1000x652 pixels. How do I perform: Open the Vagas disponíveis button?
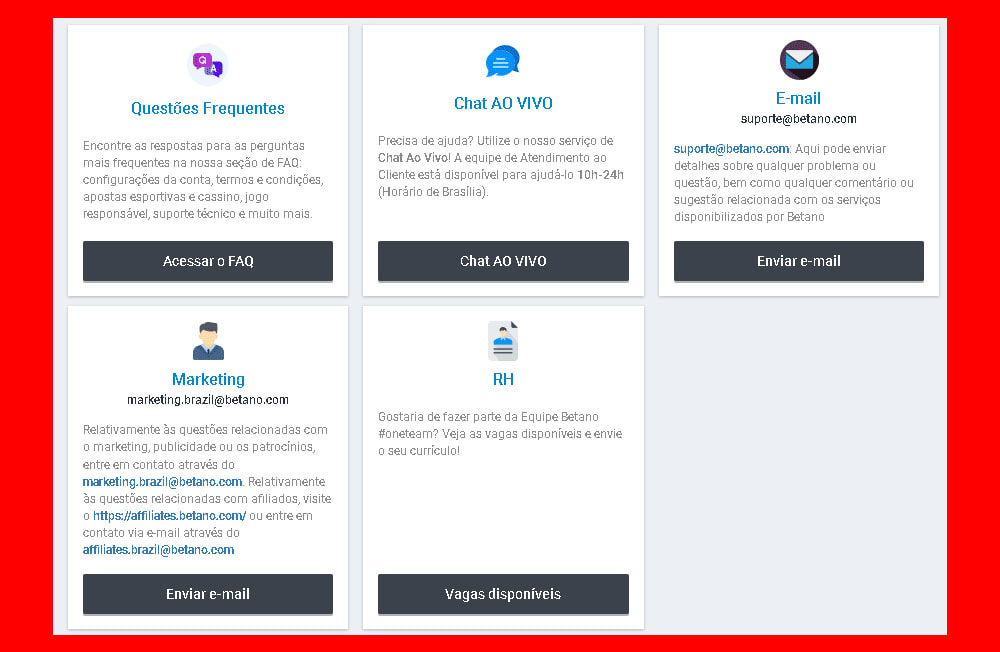[x=503, y=594]
